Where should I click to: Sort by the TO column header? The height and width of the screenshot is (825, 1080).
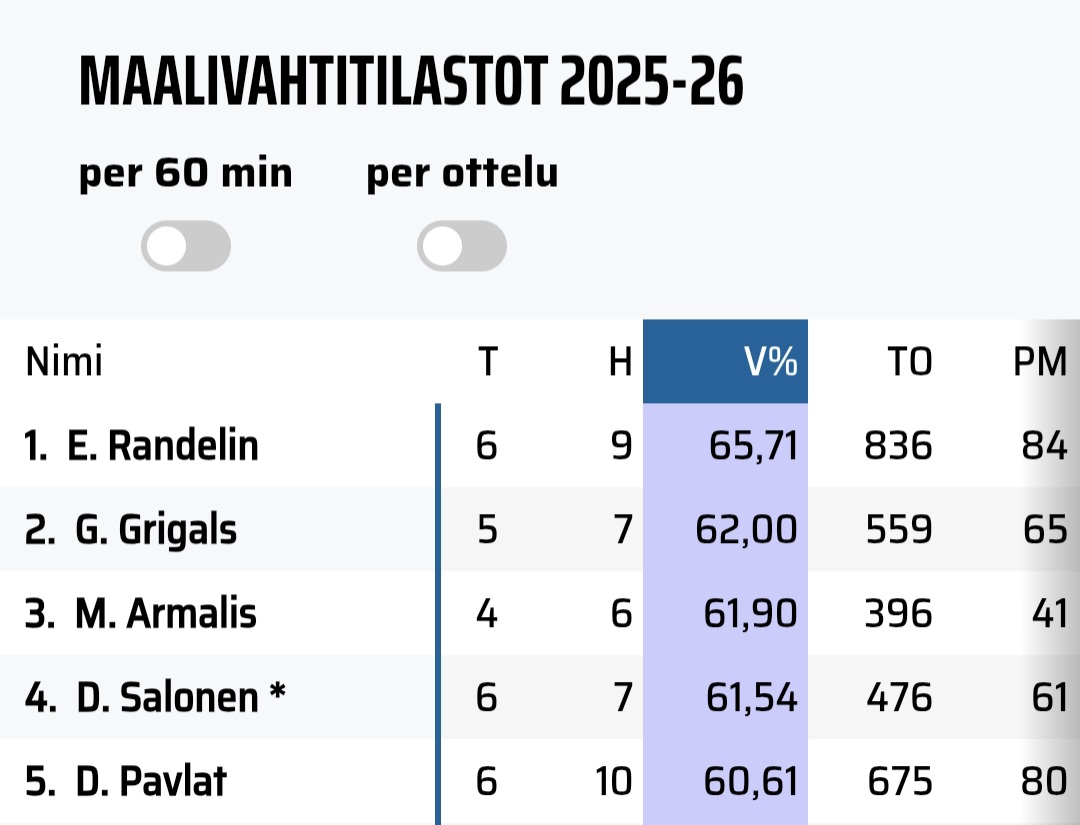tap(909, 362)
